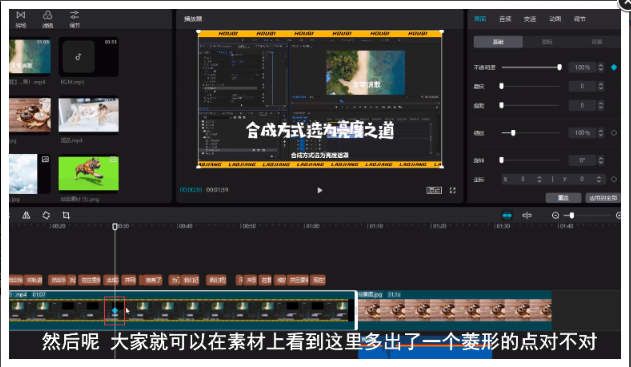Screen dimensions: 631x367
Task: Enter fullscreen preview mode
Action: click(453, 190)
